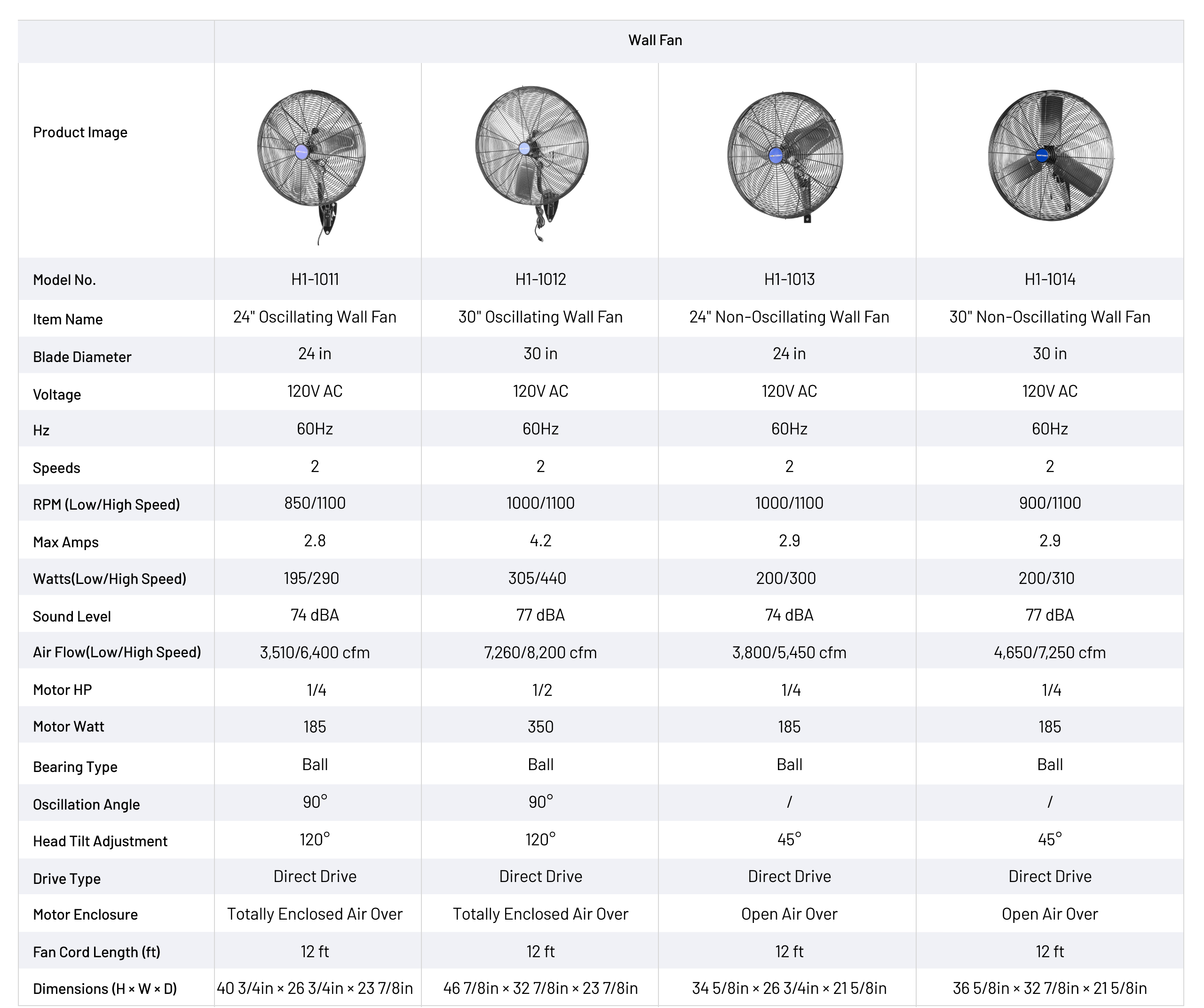The height and width of the screenshot is (1008, 1204).
Task: Click the Wall Fan table header
Action: 655,40
